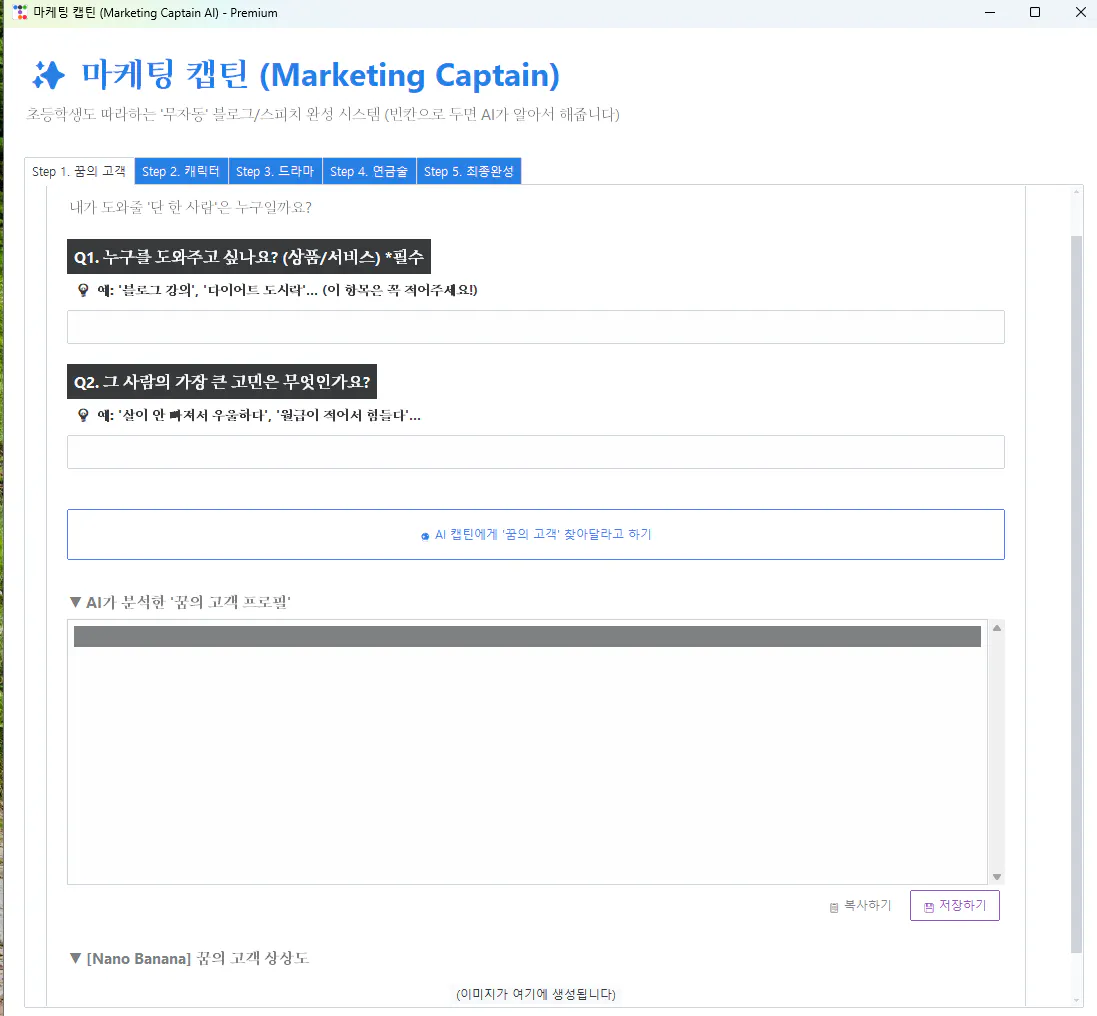
Task: Click the gear icon inside the AI 캡틴 button
Action: pyautogui.click(x=425, y=535)
